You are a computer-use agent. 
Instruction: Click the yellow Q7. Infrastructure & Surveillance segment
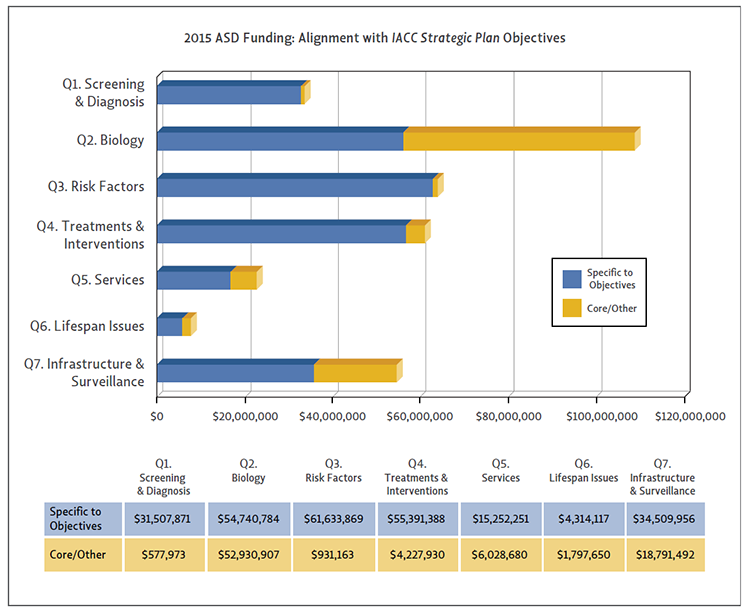tap(355, 372)
